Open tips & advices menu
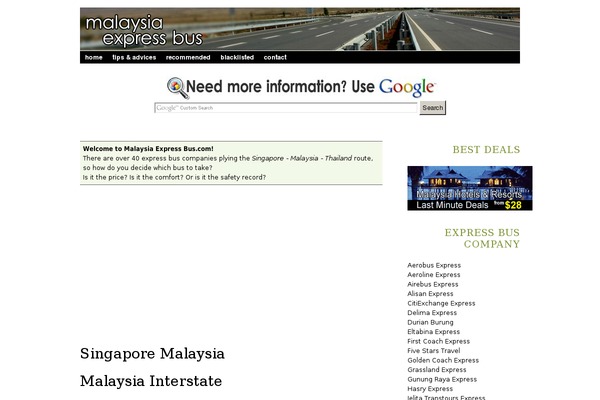 click(x=134, y=57)
